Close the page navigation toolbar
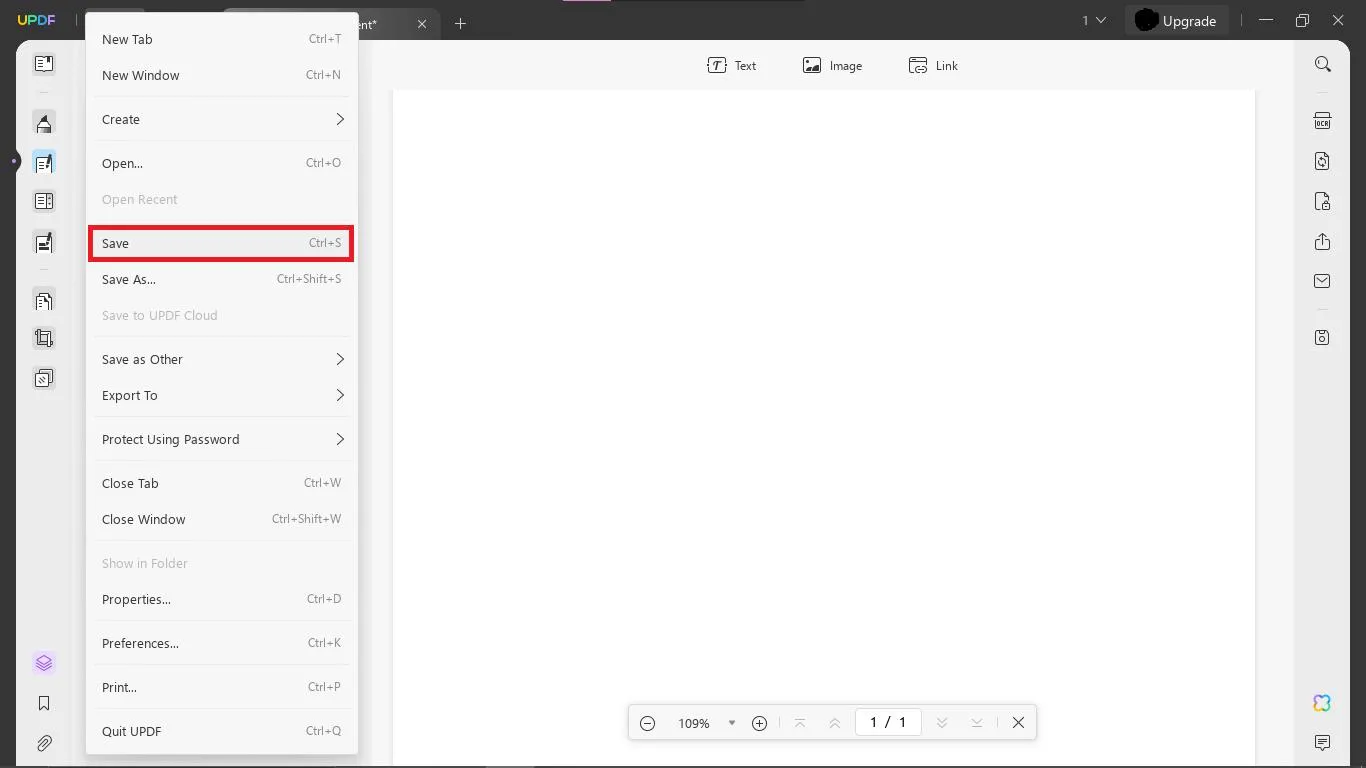Viewport: 1366px width, 768px height. (x=1018, y=723)
